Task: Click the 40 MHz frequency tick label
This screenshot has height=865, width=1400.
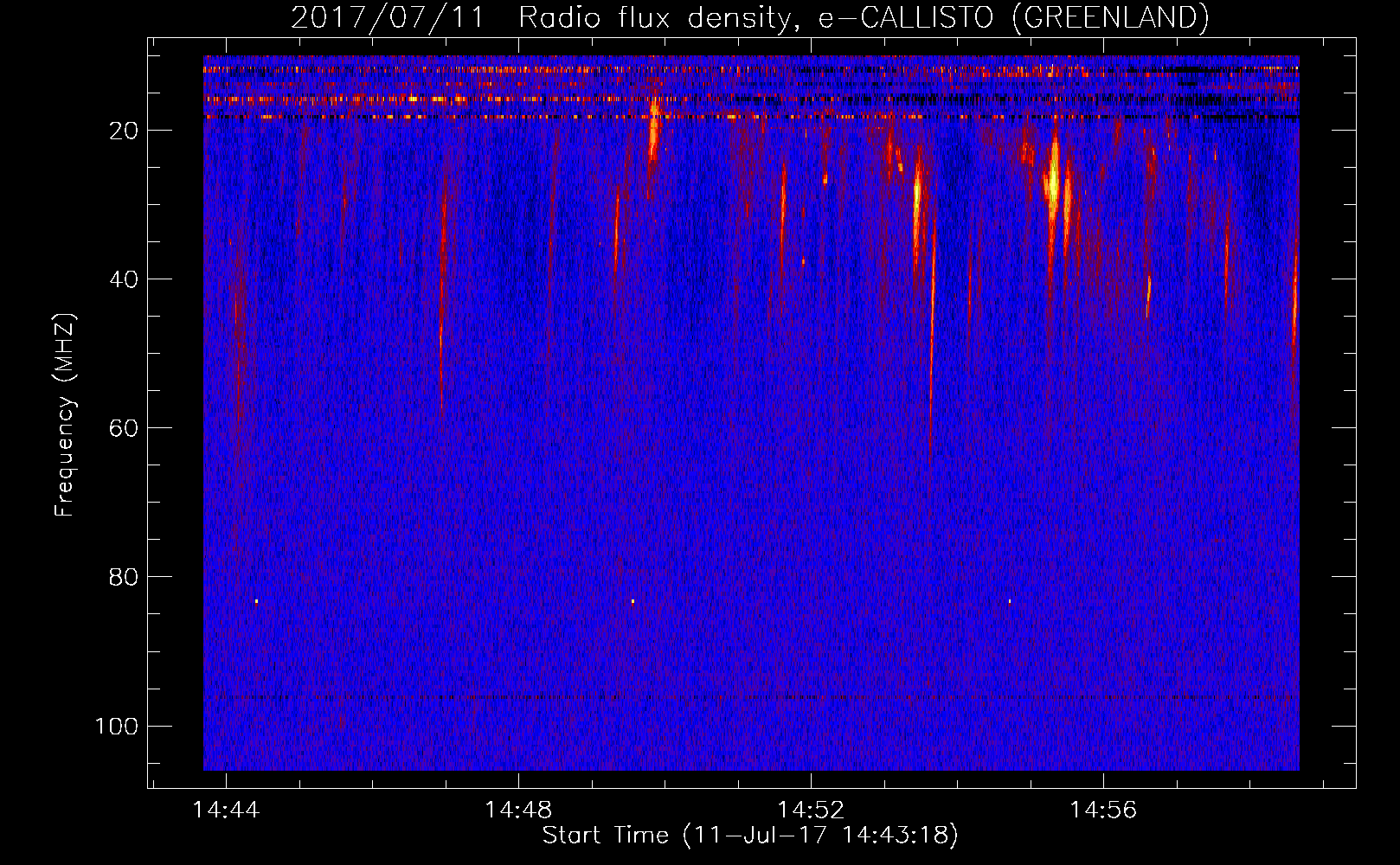Action: pos(124,279)
